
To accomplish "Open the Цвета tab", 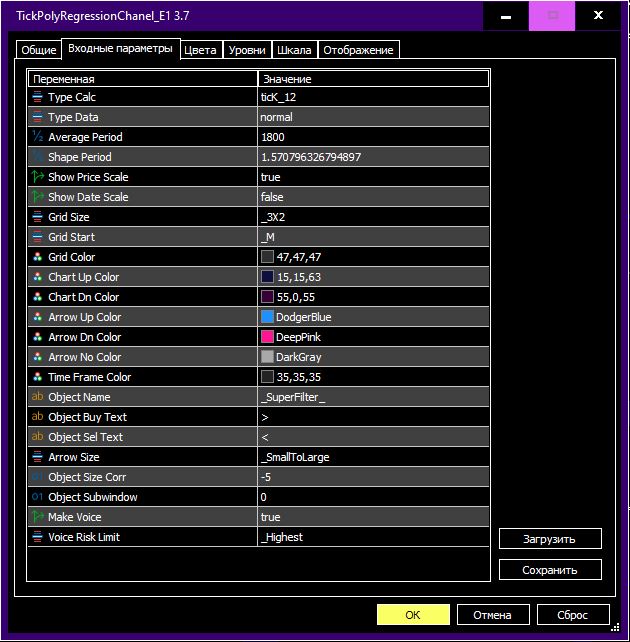I will click(x=201, y=50).
